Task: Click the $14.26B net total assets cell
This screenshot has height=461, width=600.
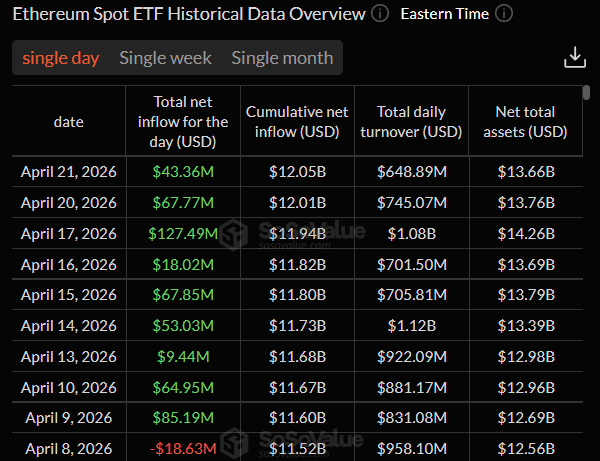Action: pos(526,233)
